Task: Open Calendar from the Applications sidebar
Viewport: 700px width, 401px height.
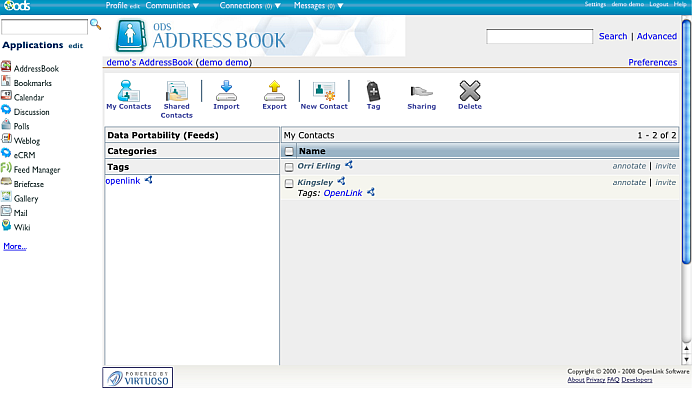Action: 28,97
